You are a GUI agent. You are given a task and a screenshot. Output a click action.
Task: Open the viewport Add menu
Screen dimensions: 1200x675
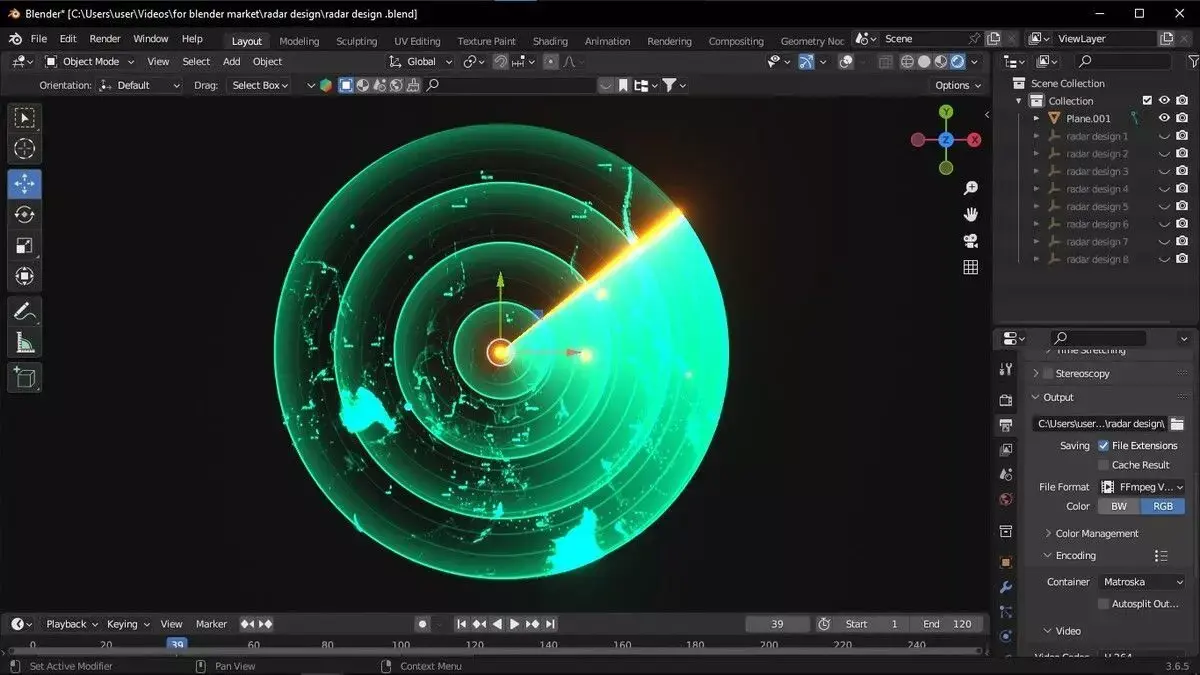pyautogui.click(x=231, y=62)
